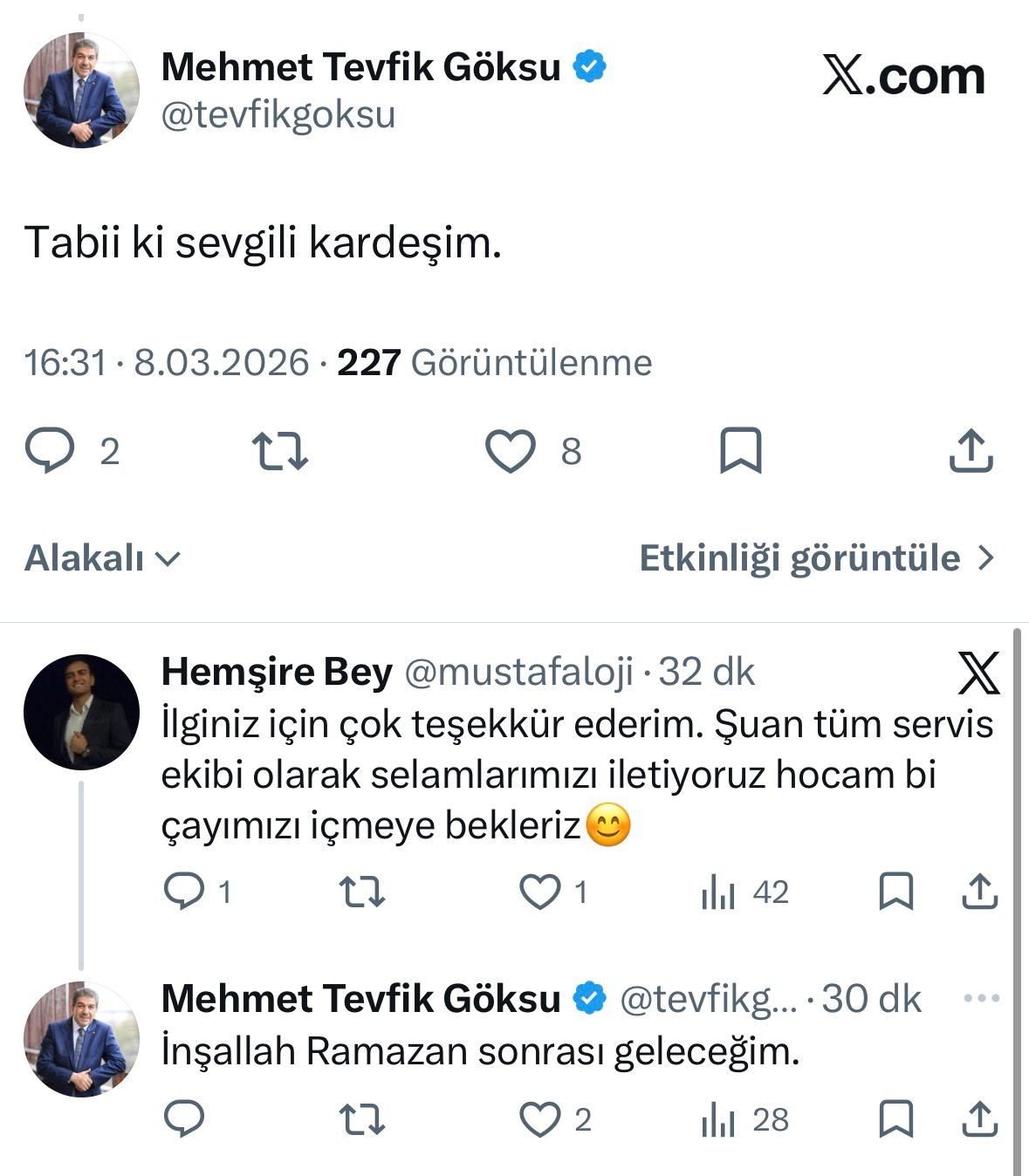Like Hemşire Bey's reply
The width and height of the screenshot is (1029, 1176).
[540, 892]
